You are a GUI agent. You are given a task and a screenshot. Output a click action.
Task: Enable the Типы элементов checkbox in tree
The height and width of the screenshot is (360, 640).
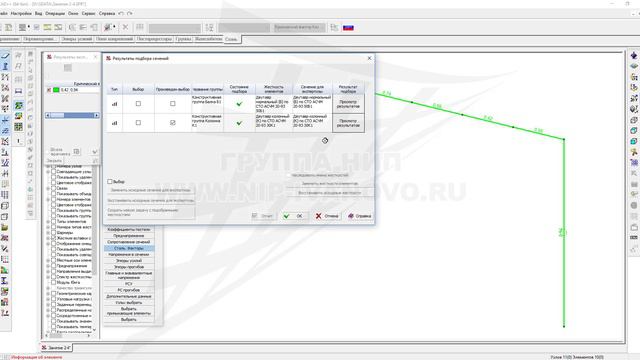coord(53,221)
